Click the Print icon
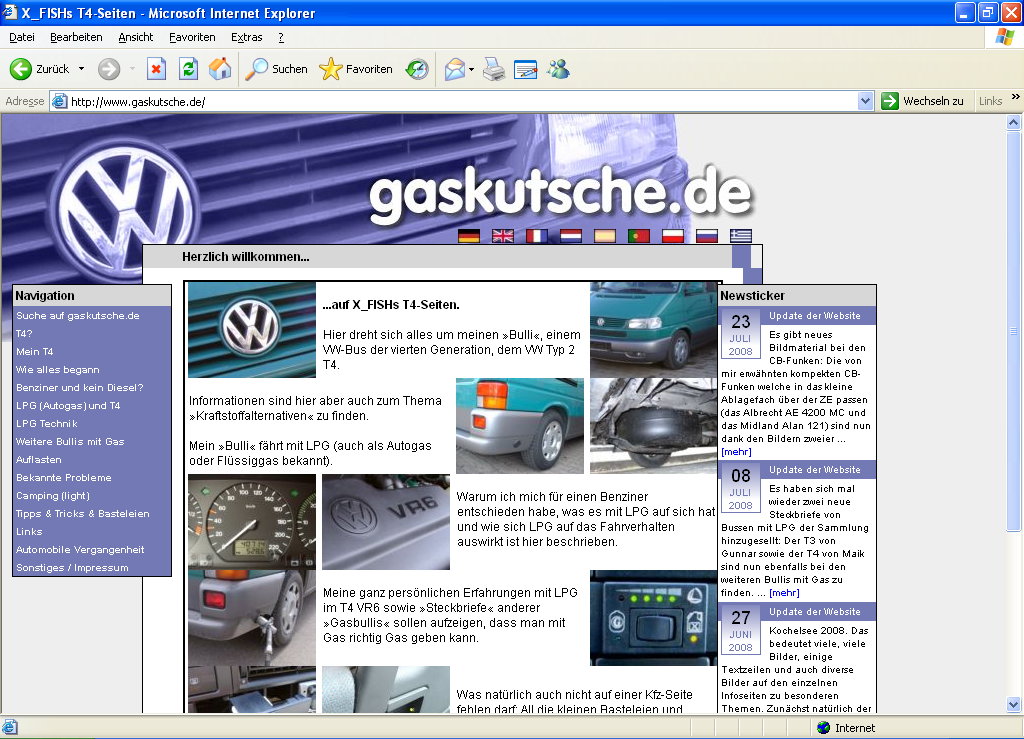This screenshot has height=739, width=1024. (494, 69)
